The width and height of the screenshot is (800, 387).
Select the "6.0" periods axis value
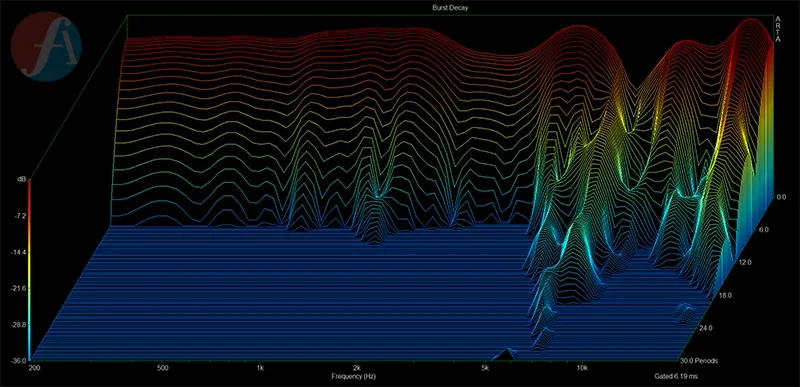(764, 229)
